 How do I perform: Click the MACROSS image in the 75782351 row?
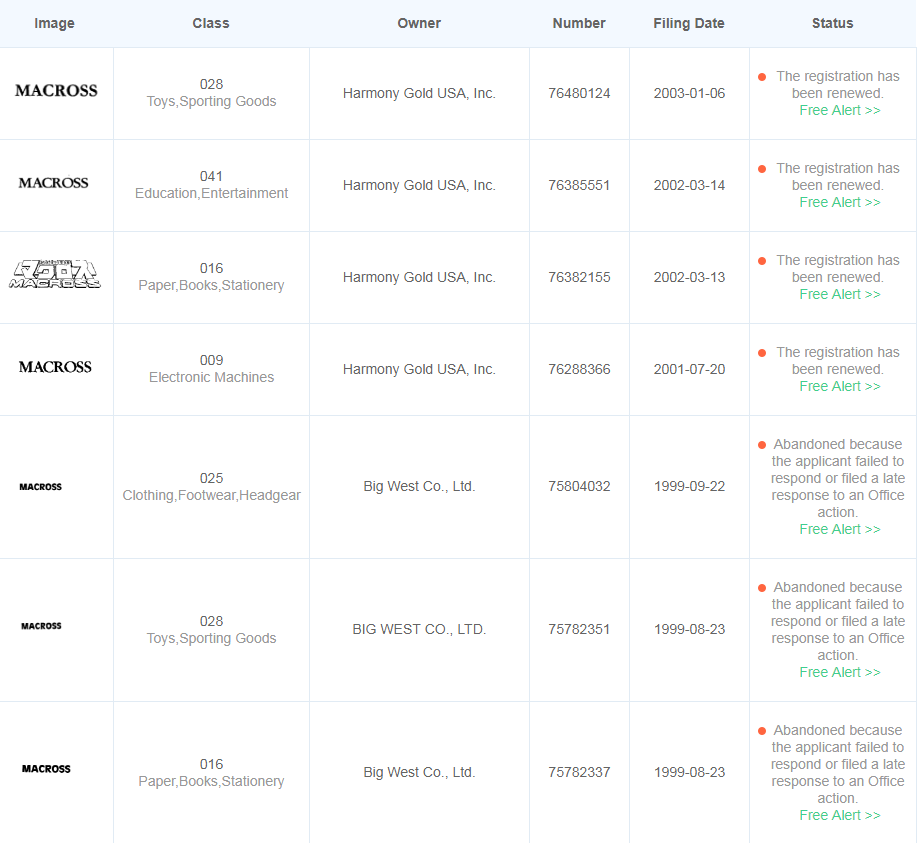[41, 626]
